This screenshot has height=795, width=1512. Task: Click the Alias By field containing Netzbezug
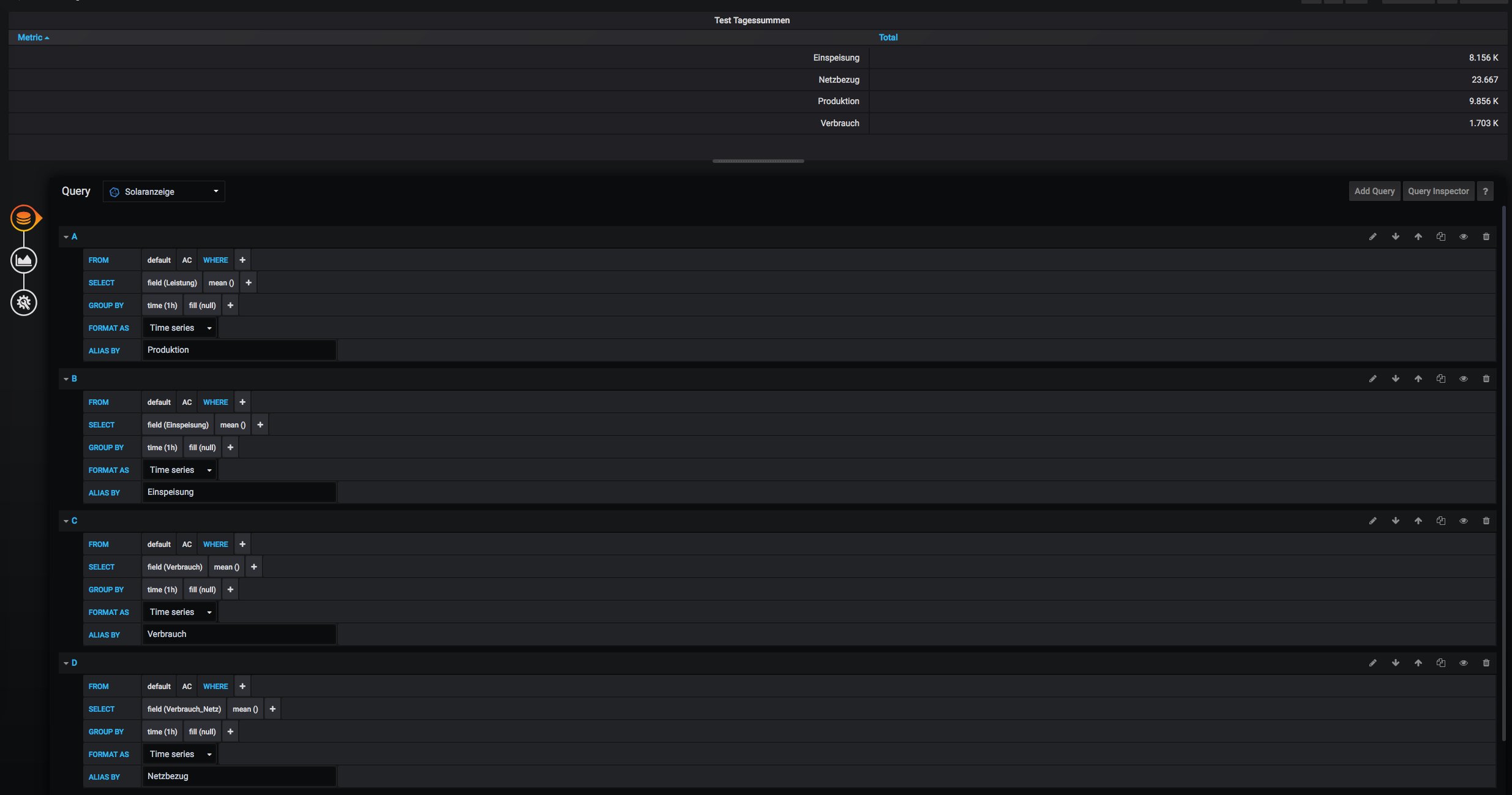[239, 777]
